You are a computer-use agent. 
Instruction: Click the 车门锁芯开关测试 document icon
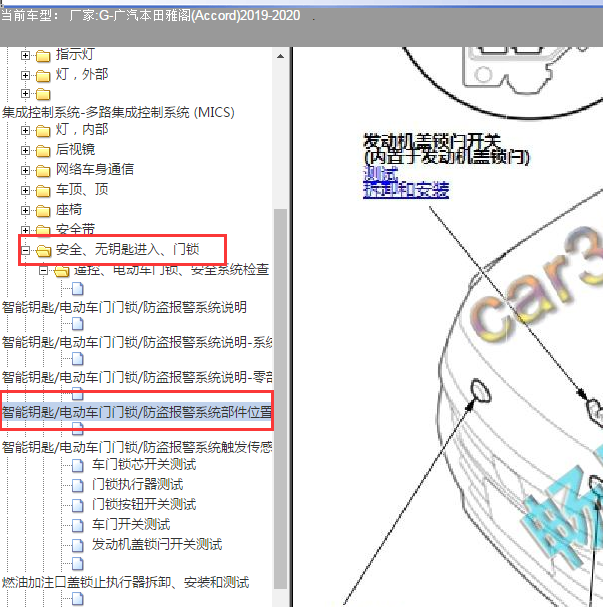click(x=78, y=465)
